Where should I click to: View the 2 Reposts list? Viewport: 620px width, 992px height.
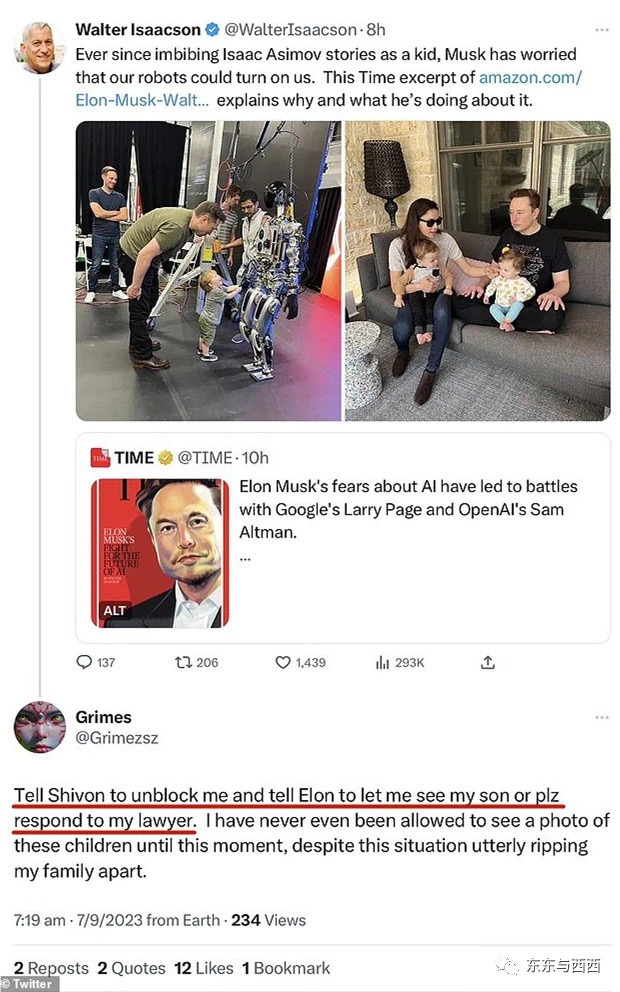click(x=50, y=968)
